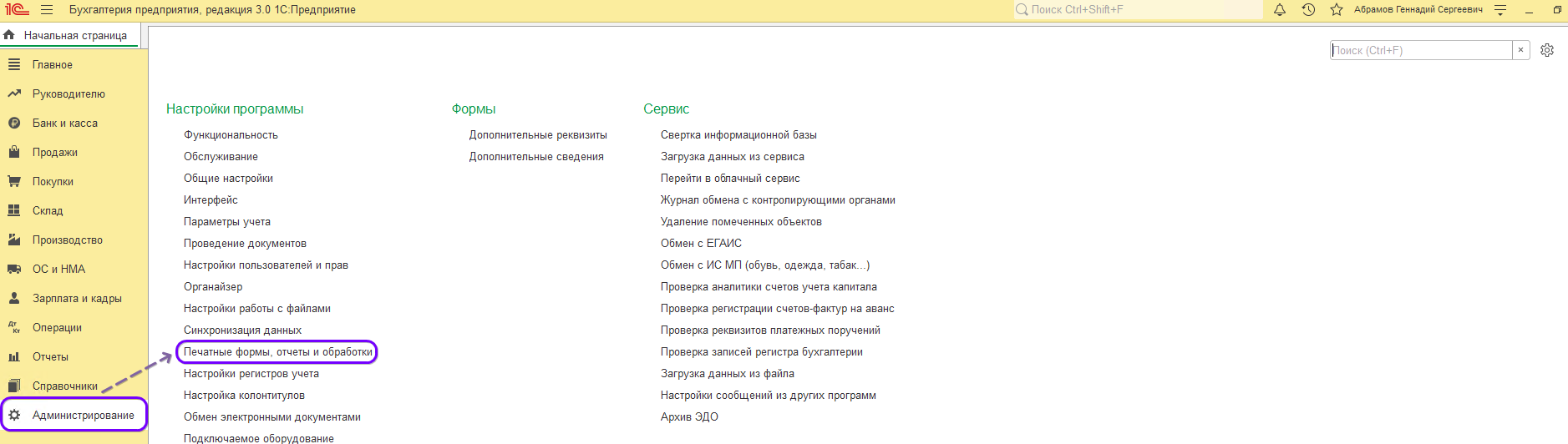The width and height of the screenshot is (1568, 444).
Task: Open Синхронизация данных link
Action: pyautogui.click(x=242, y=330)
